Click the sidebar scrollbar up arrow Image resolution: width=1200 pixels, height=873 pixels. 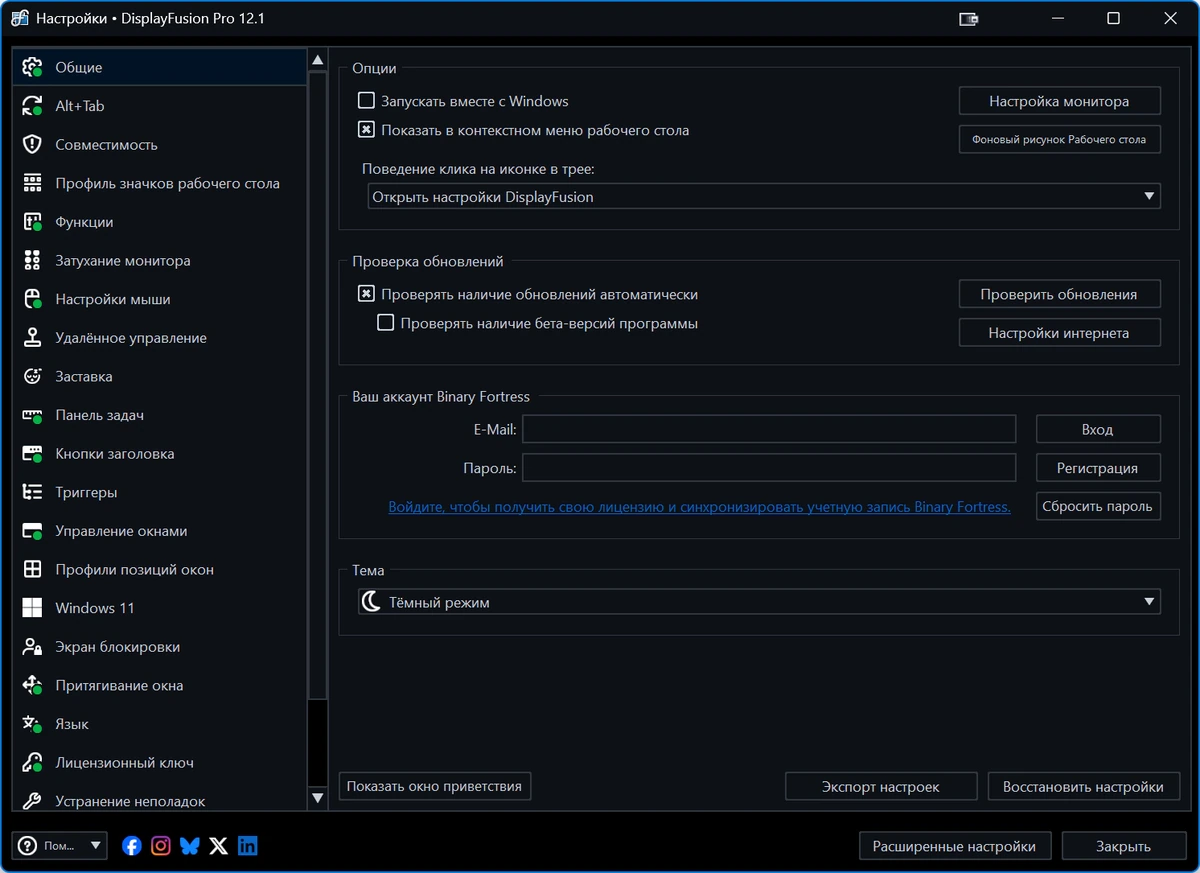tap(318, 60)
